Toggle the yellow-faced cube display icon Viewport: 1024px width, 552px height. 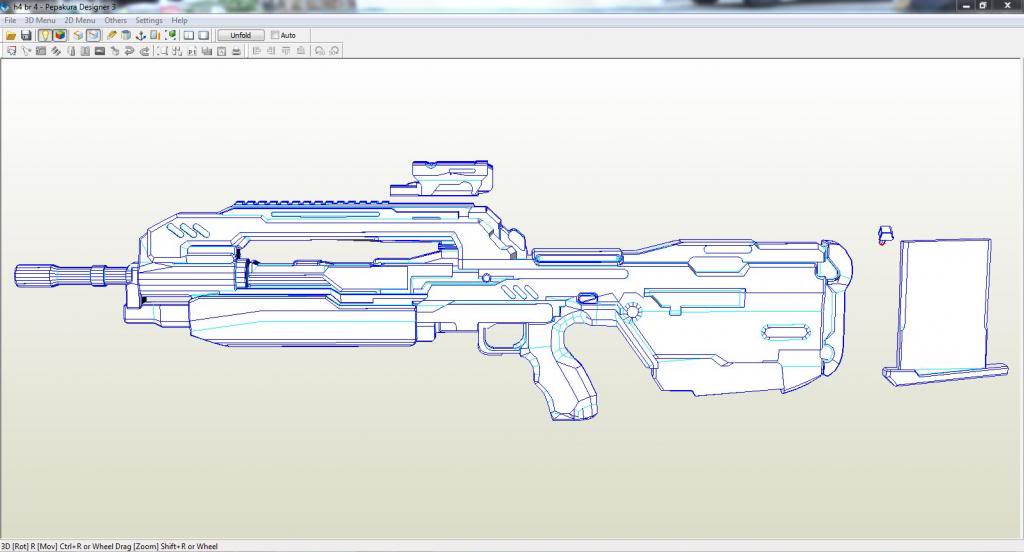pyautogui.click(x=78, y=35)
